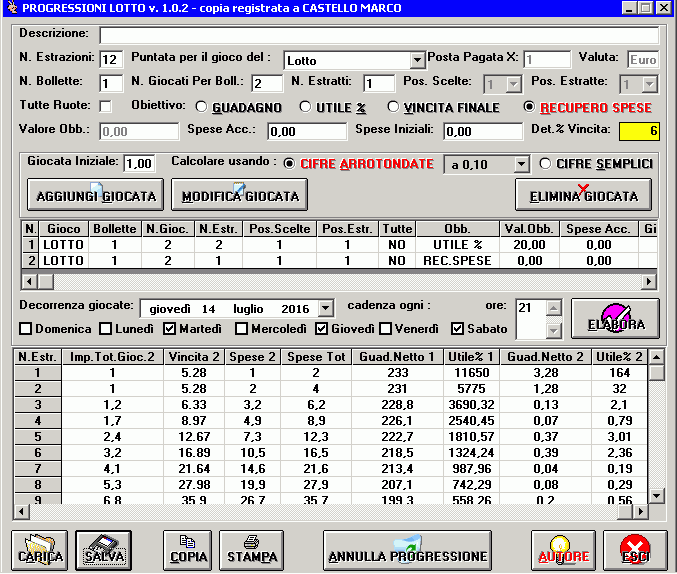Viewport: 677px width, 574px height.
Task: Click left arrow of giocate table scrollbar
Action: click(x=29, y=282)
